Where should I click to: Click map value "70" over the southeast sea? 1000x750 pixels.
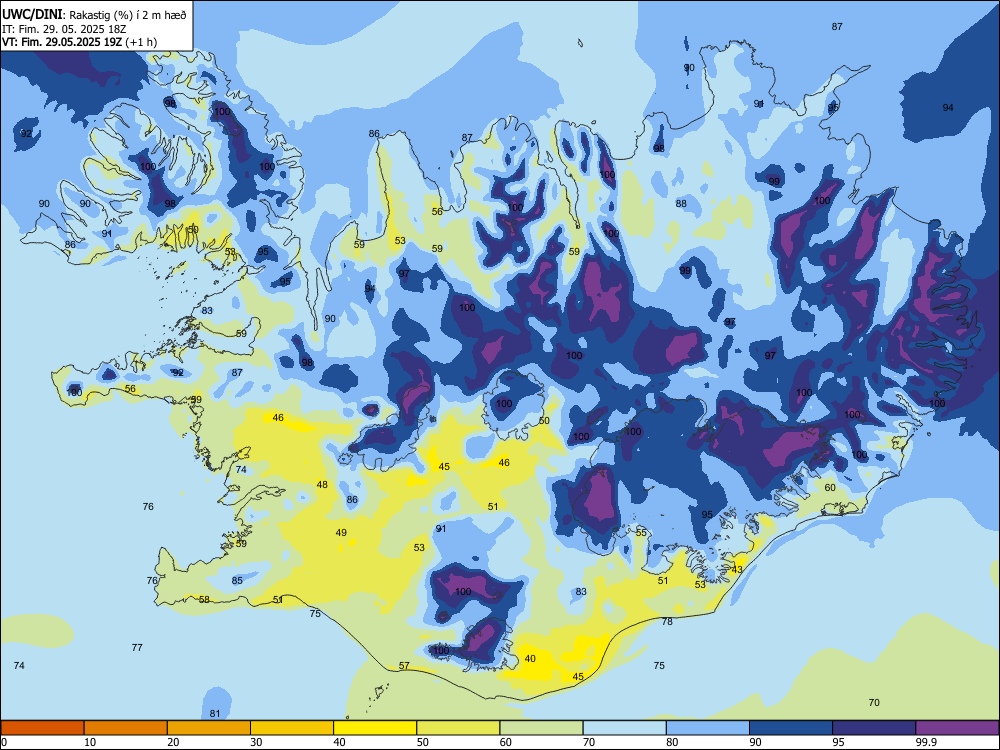[x=874, y=703]
